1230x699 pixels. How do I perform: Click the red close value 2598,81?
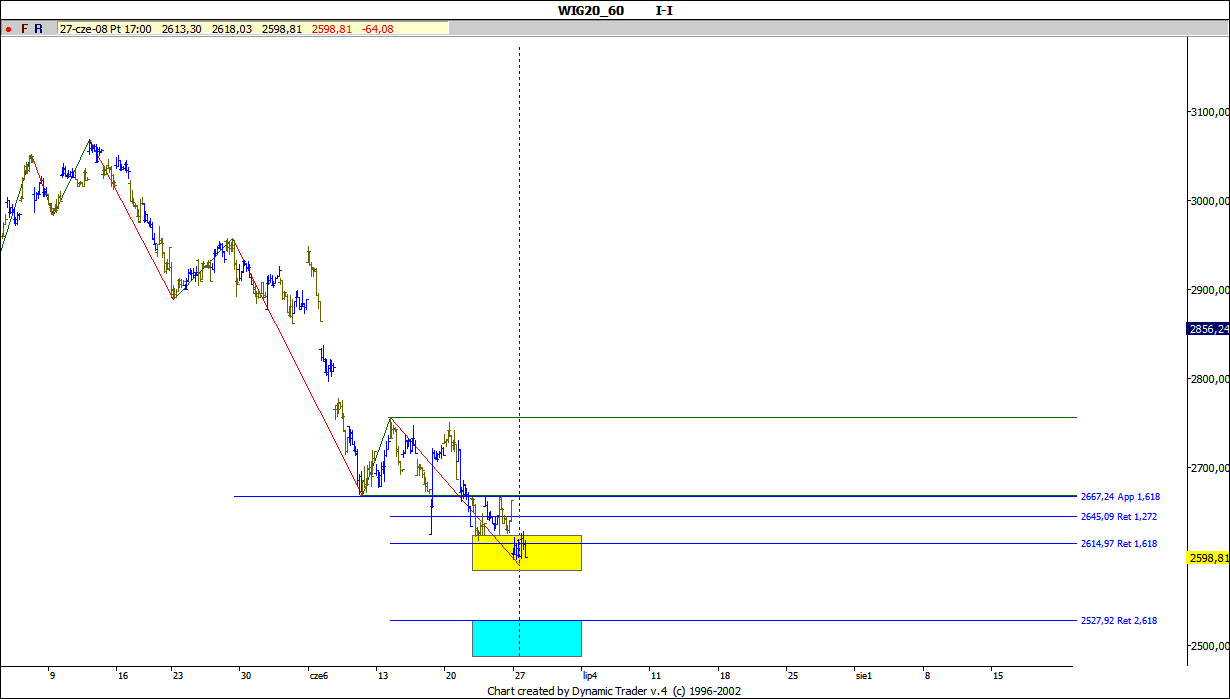331,29
